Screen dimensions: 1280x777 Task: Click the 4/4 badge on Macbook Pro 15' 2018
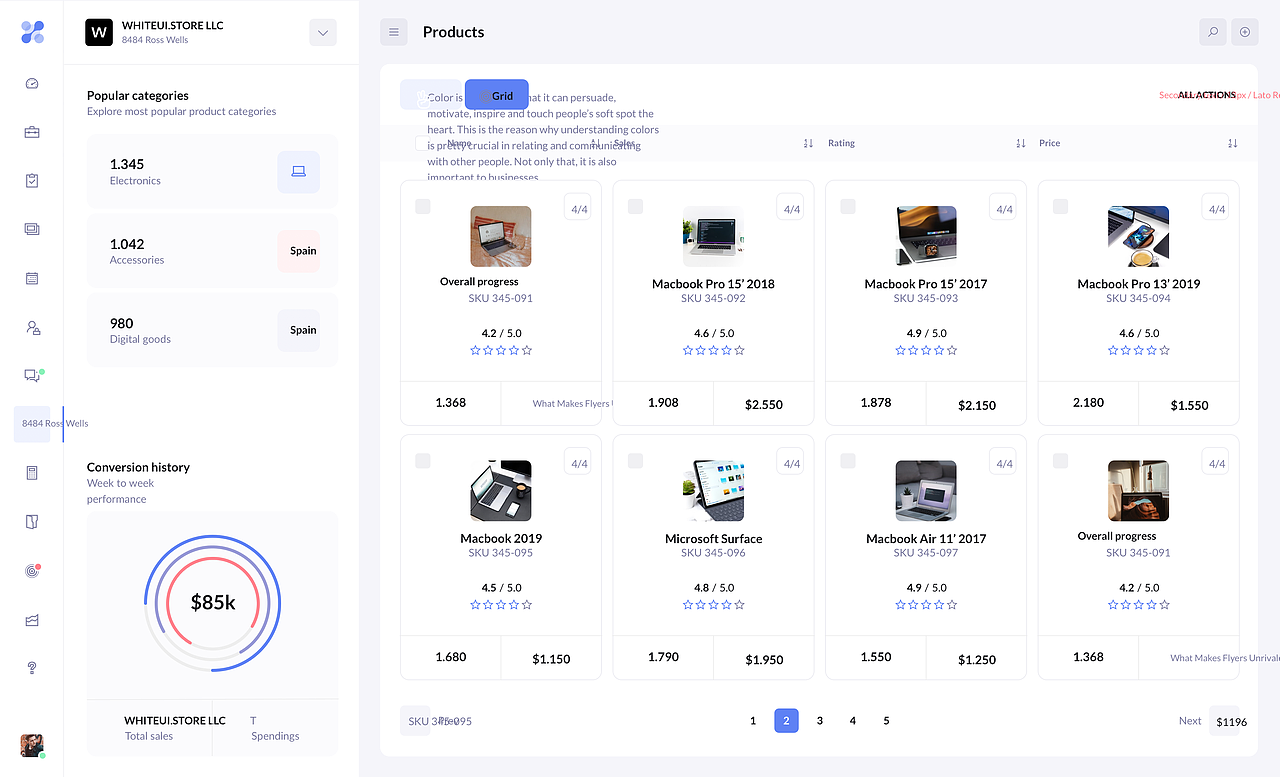pyautogui.click(x=792, y=208)
